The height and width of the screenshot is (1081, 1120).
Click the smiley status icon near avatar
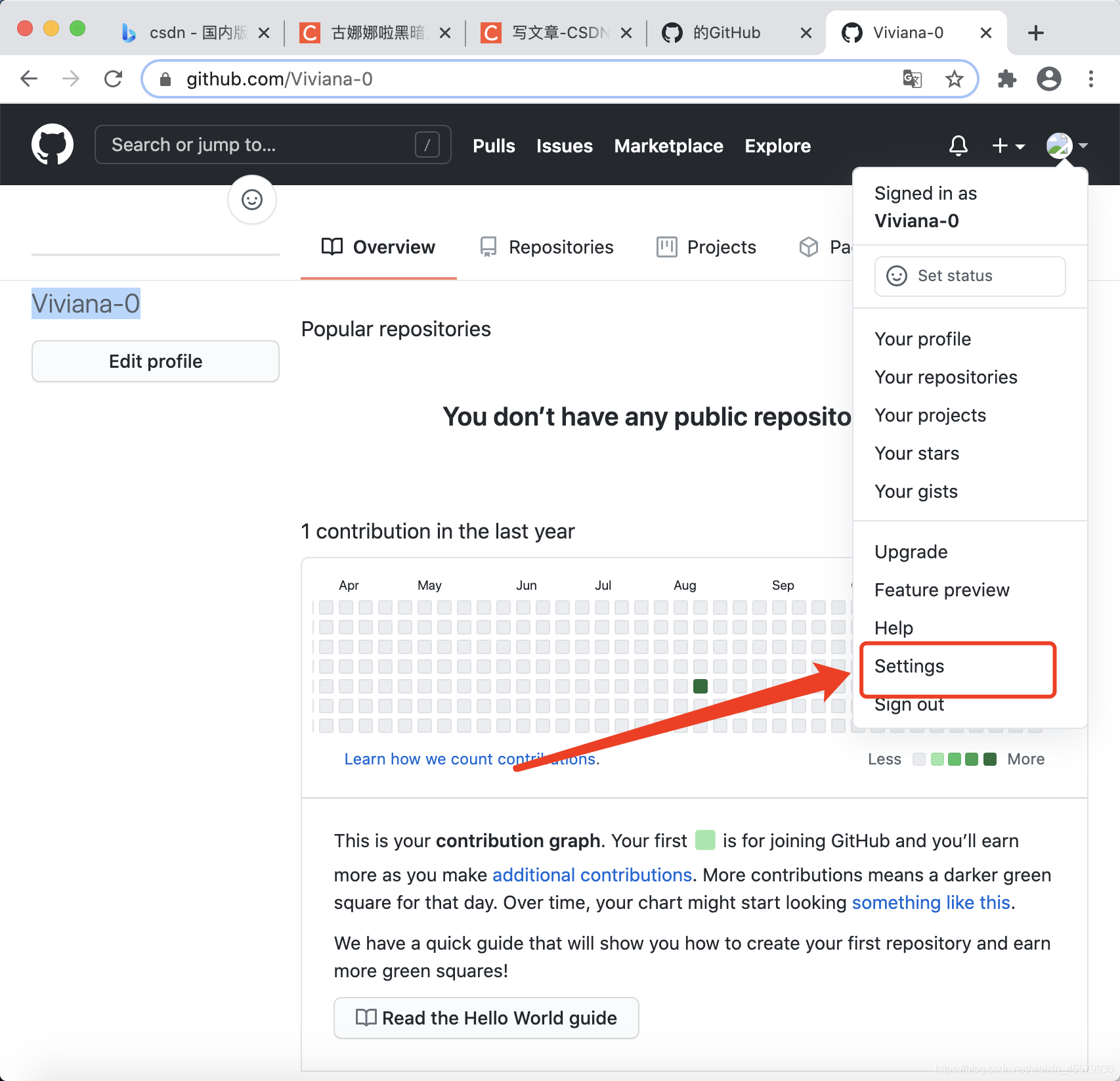point(252,200)
